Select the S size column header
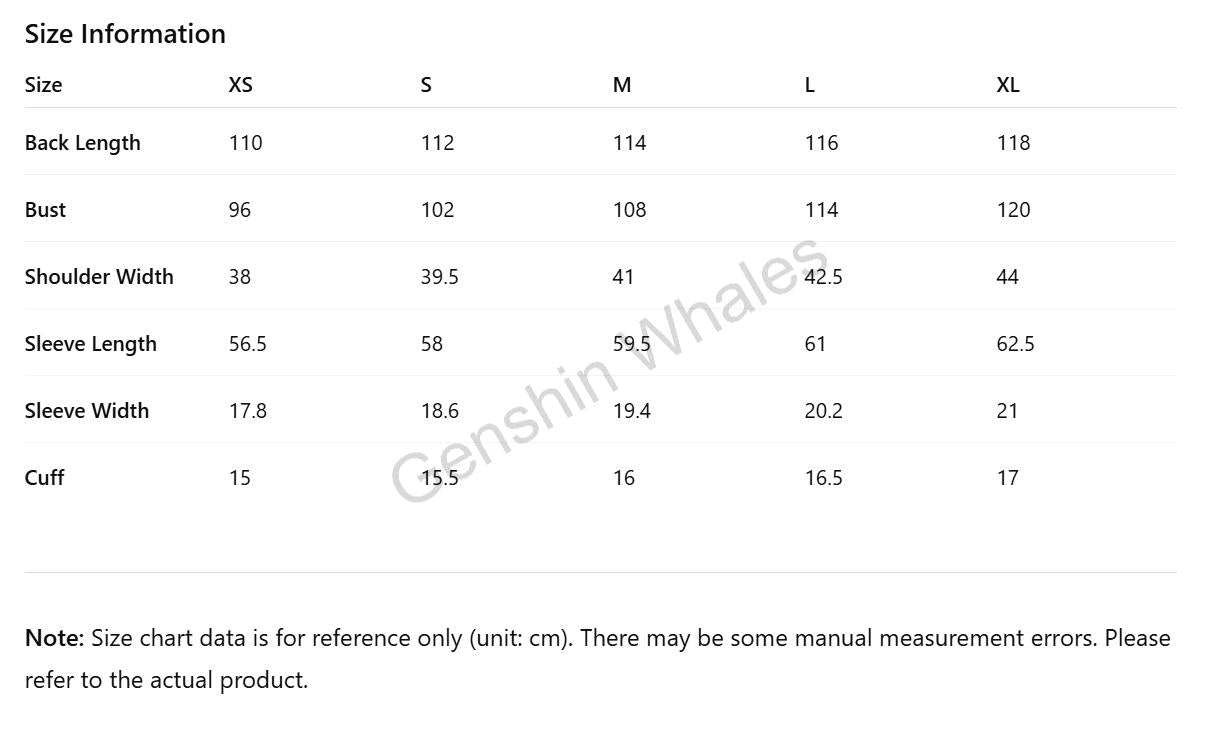This screenshot has width=1214, height=734. (426, 85)
